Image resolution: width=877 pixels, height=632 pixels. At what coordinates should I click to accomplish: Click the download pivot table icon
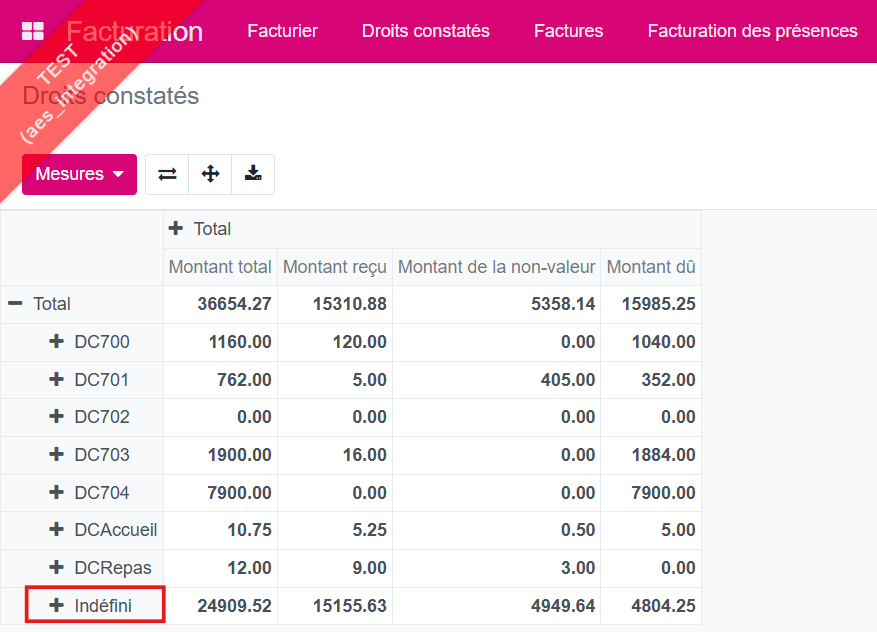pyautogui.click(x=253, y=174)
